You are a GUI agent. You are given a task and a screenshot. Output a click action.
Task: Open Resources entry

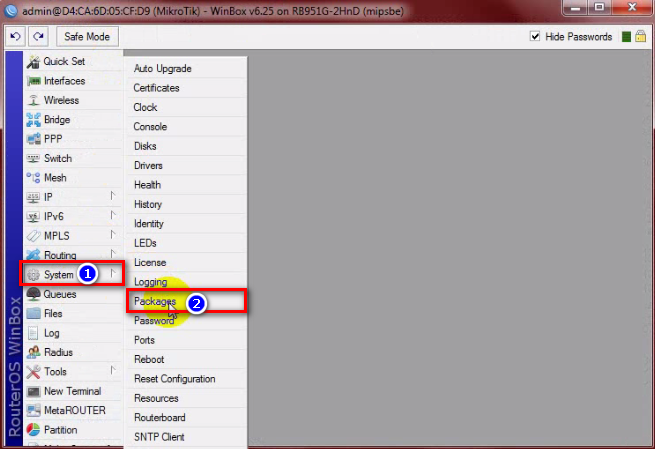pos(187,398)
